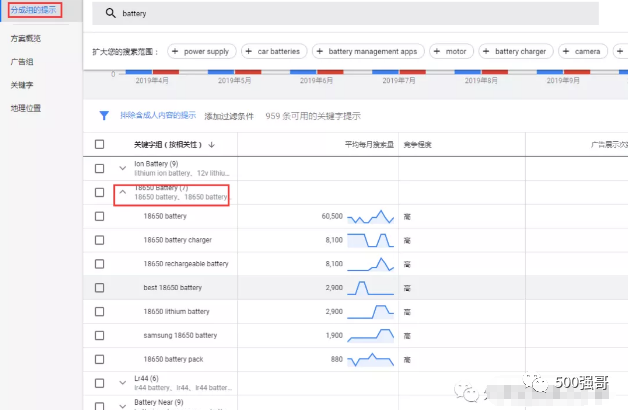The width and height of the screenshot is (628, 410).
Task: Click the funnel filter icon
Action: [x=103, y=116]
